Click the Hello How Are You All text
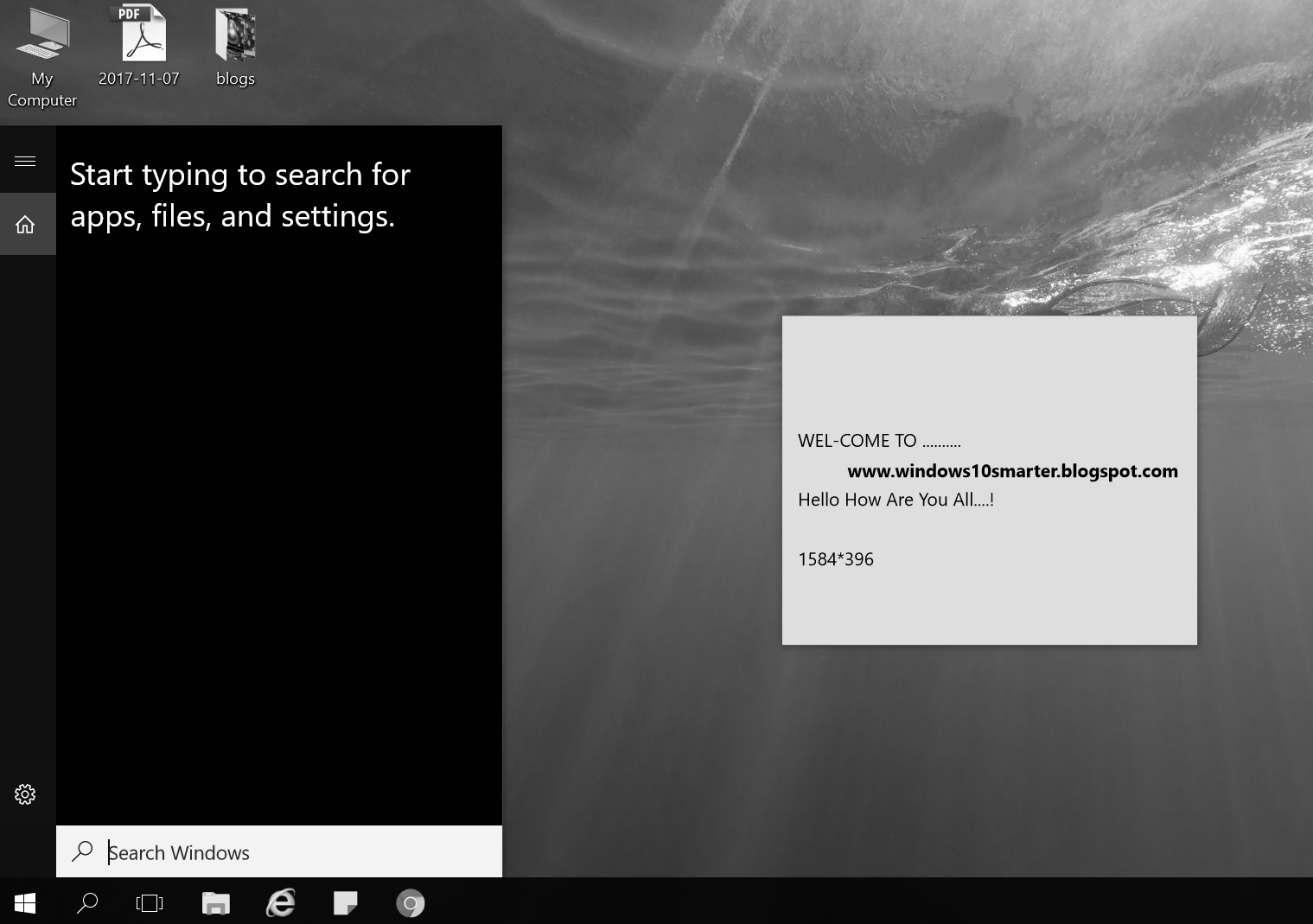Image resolution: width=1313 pixels, height=924 pixels. [896, 500]
